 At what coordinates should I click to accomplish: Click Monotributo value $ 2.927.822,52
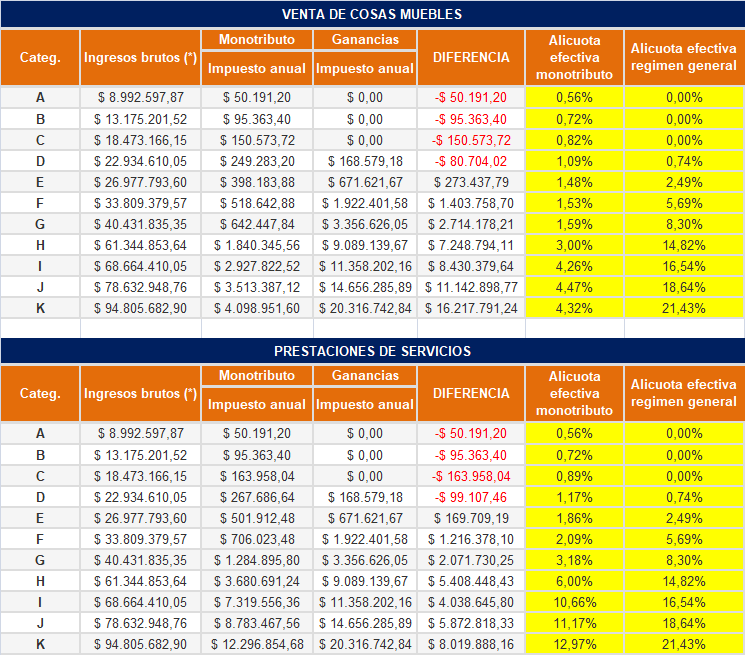[x=257, y=266]
